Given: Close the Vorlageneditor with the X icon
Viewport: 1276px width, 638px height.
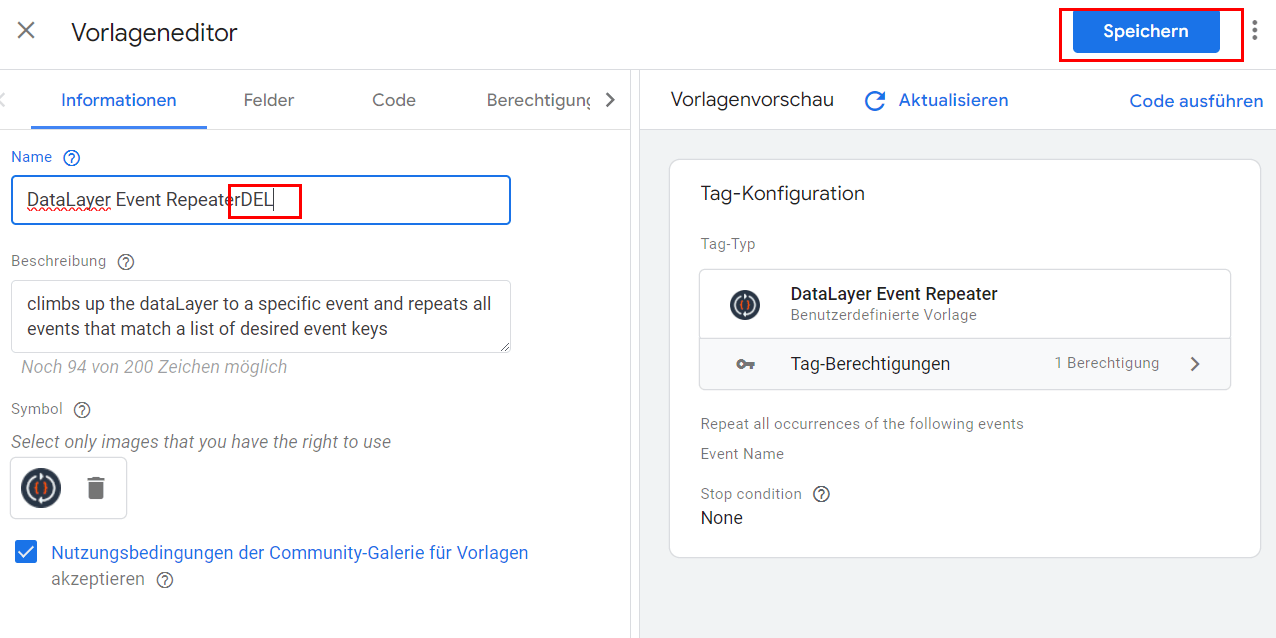Looking at the screenshot, I should [x=26, y=31].
